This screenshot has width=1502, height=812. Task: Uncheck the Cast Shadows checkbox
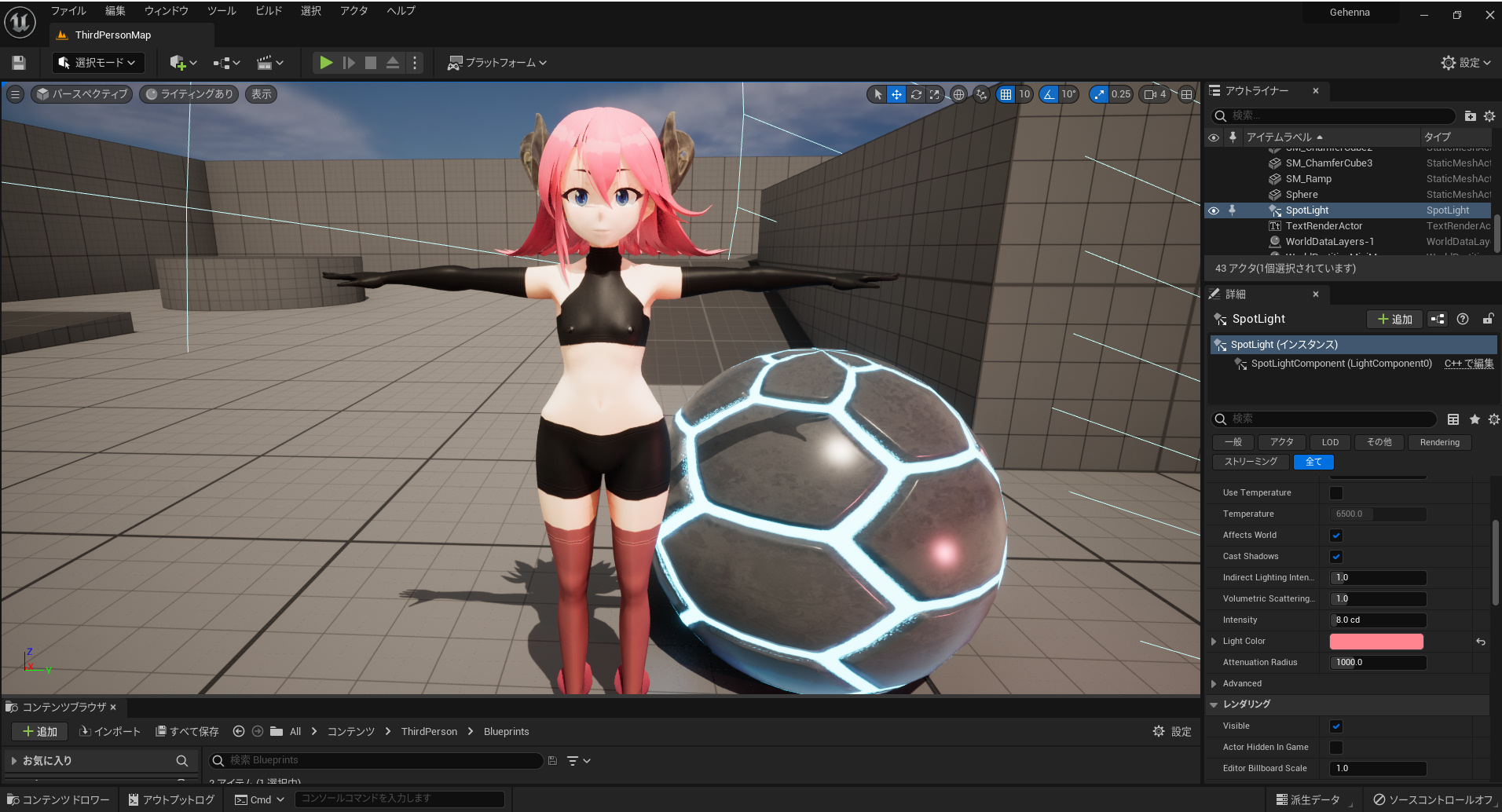pyautogui.click(x=1336, y=557)
